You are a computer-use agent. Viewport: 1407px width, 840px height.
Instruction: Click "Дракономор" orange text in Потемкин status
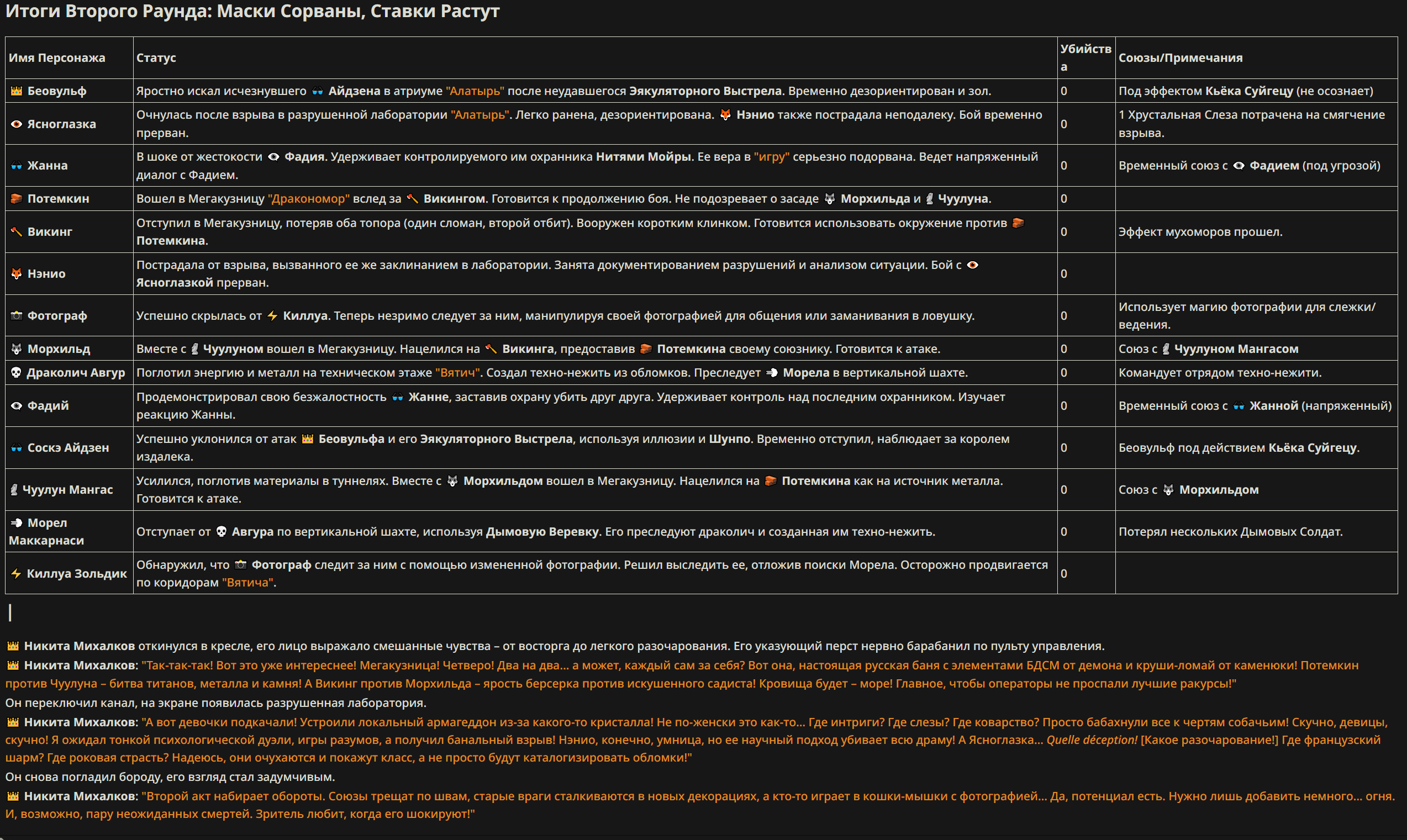pyautogui.click(x=309, y=199)
